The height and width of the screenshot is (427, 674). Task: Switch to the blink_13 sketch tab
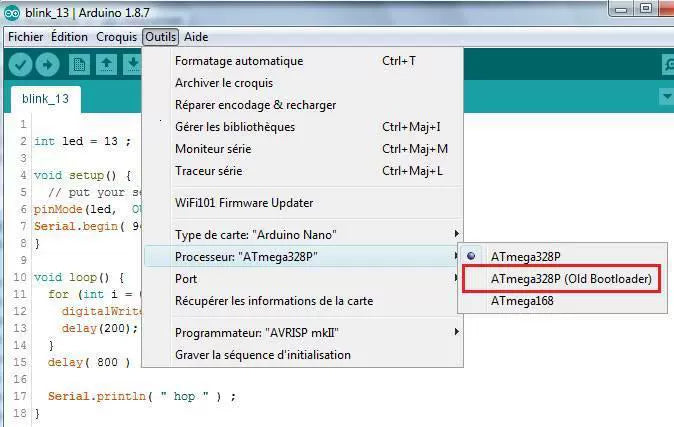coord(45,99)
